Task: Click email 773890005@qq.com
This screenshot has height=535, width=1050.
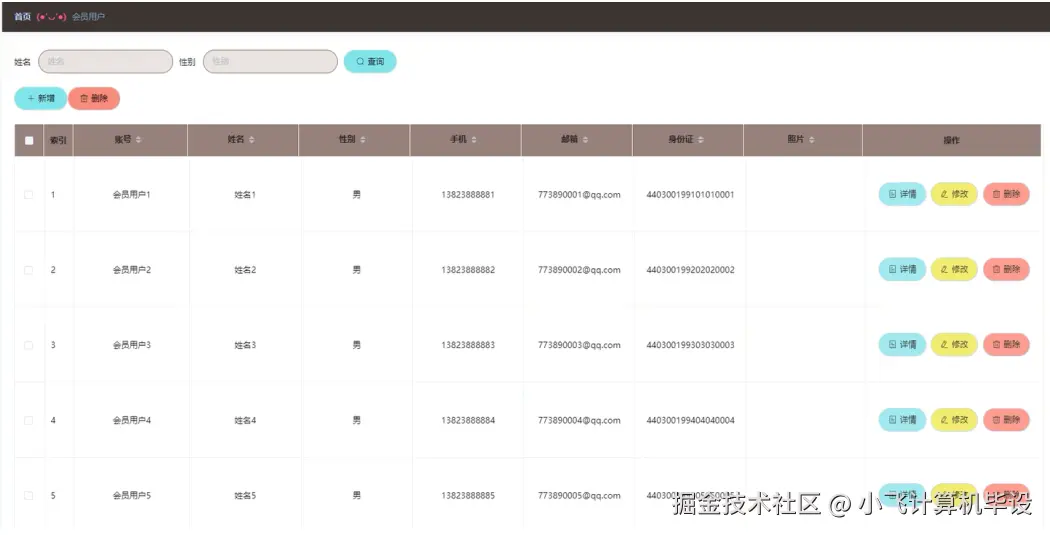Action: 579,495
